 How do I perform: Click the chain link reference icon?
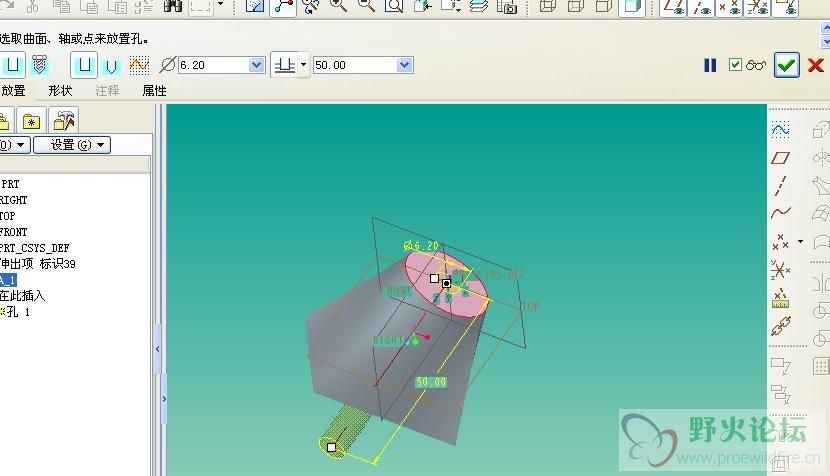[x=780, y=326]
